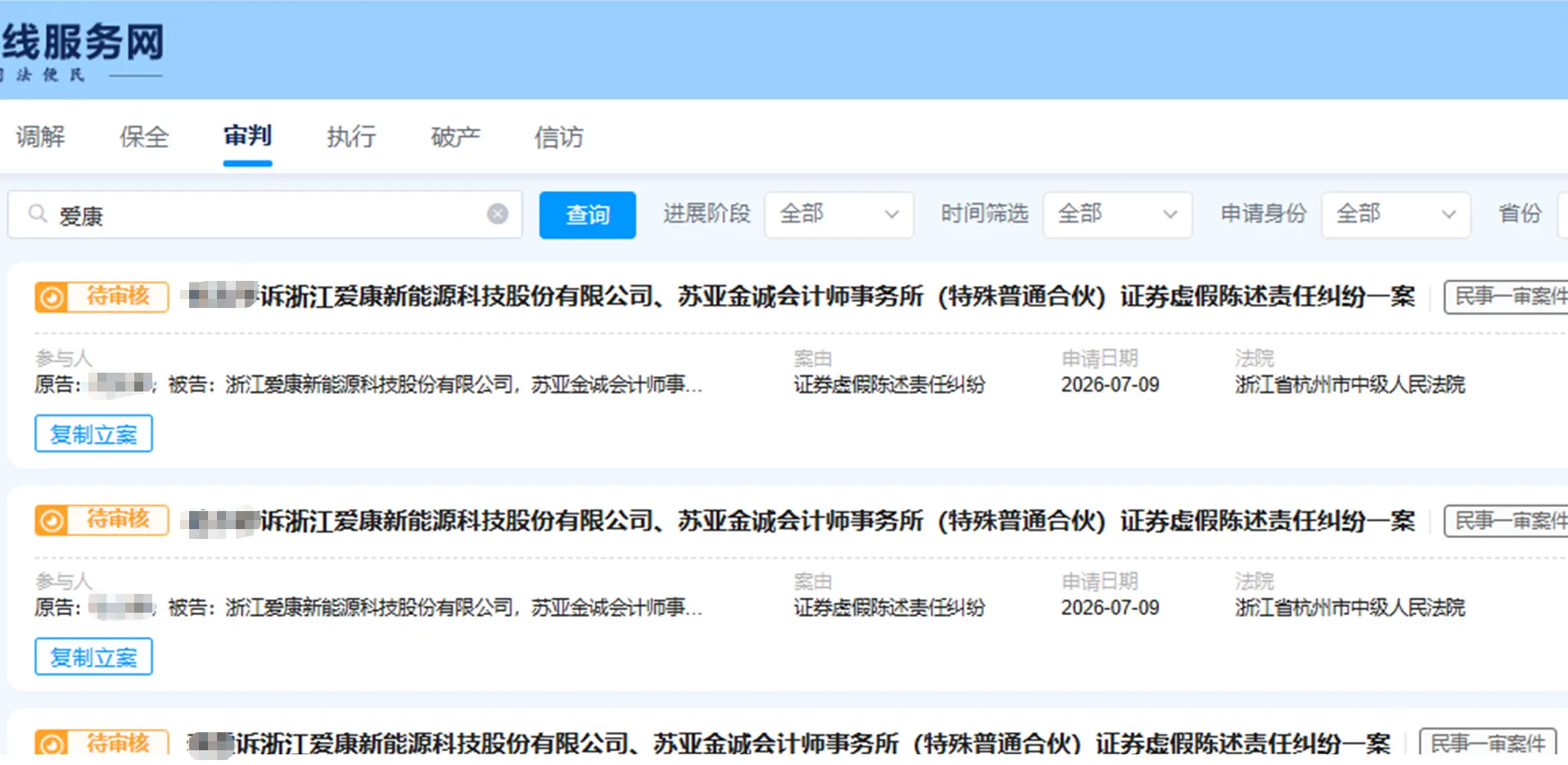Click the search magnifier icon in the search box
This screenshot has height=765, width=1568.
coord(37,215)
